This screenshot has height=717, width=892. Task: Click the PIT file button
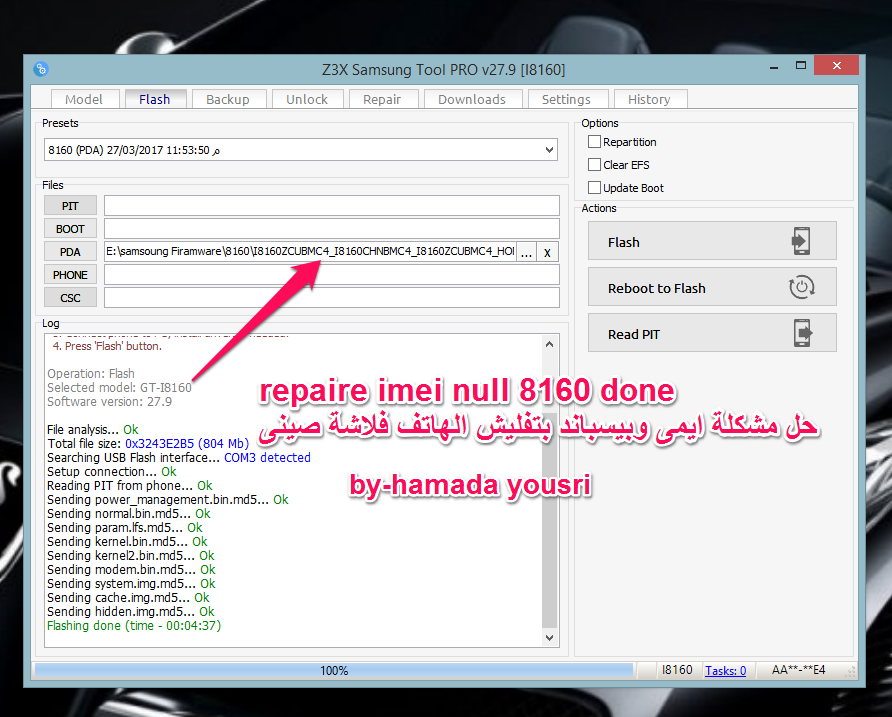(x=71, y=205)
